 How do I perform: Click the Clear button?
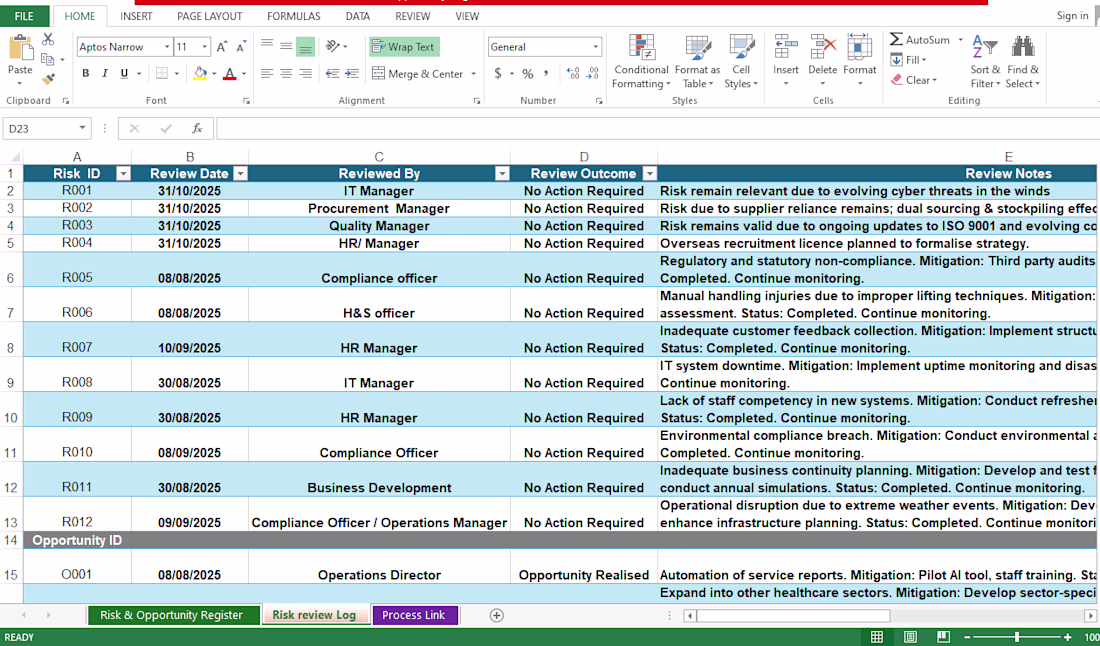coord(914,80)
